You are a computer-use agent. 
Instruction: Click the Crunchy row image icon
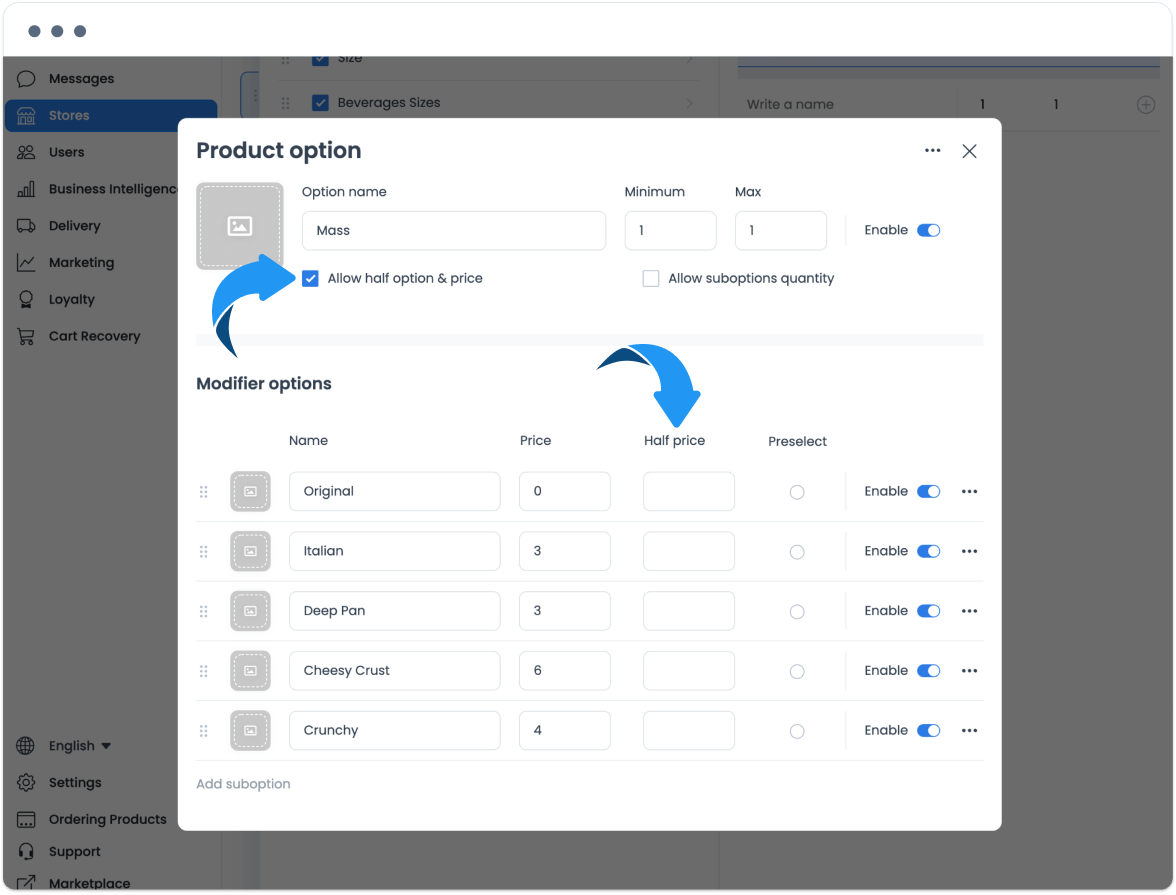coord(250,731)
